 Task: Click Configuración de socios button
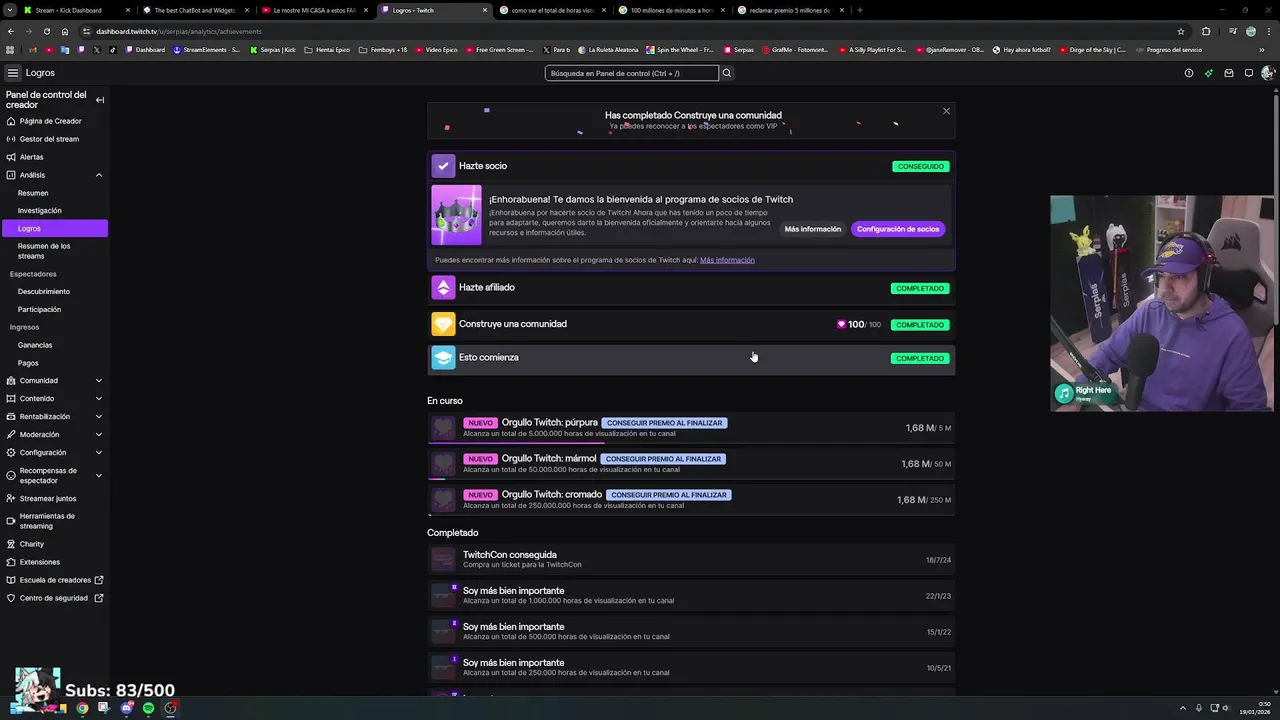(898, 229)
